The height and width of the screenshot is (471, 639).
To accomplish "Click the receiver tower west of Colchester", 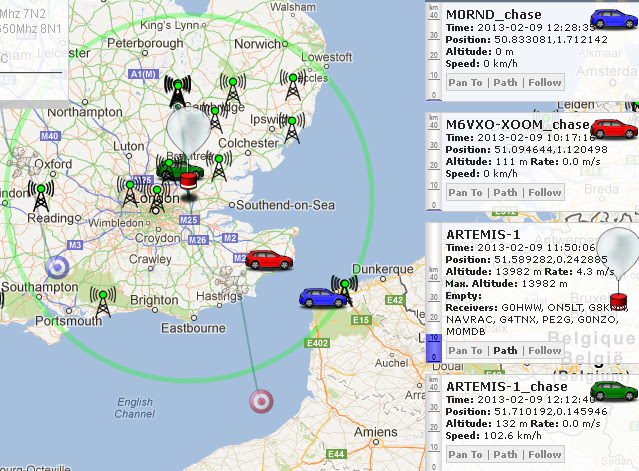I will tap(219, 165).
